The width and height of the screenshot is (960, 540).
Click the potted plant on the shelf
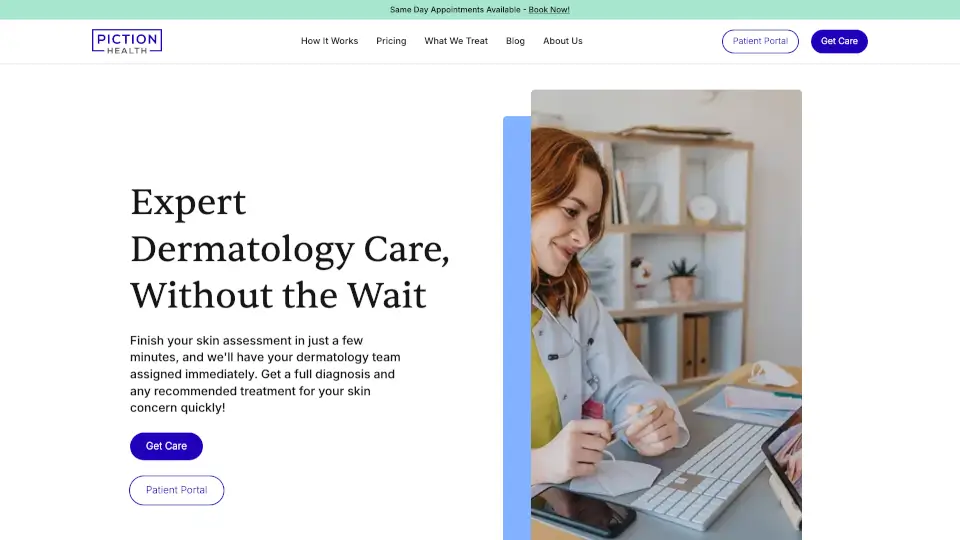coord(681,280)
